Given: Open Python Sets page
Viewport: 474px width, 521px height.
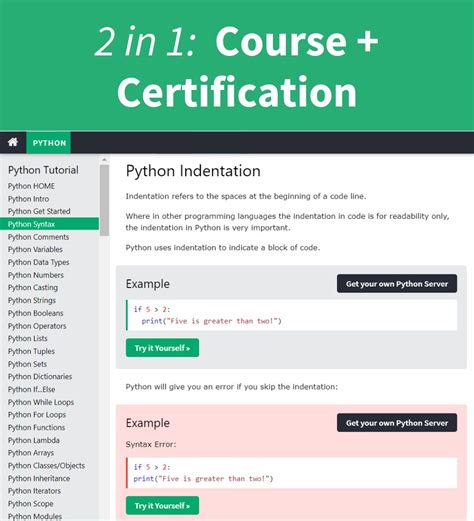Looking at the screenshot, I should (x=27, y=364).
